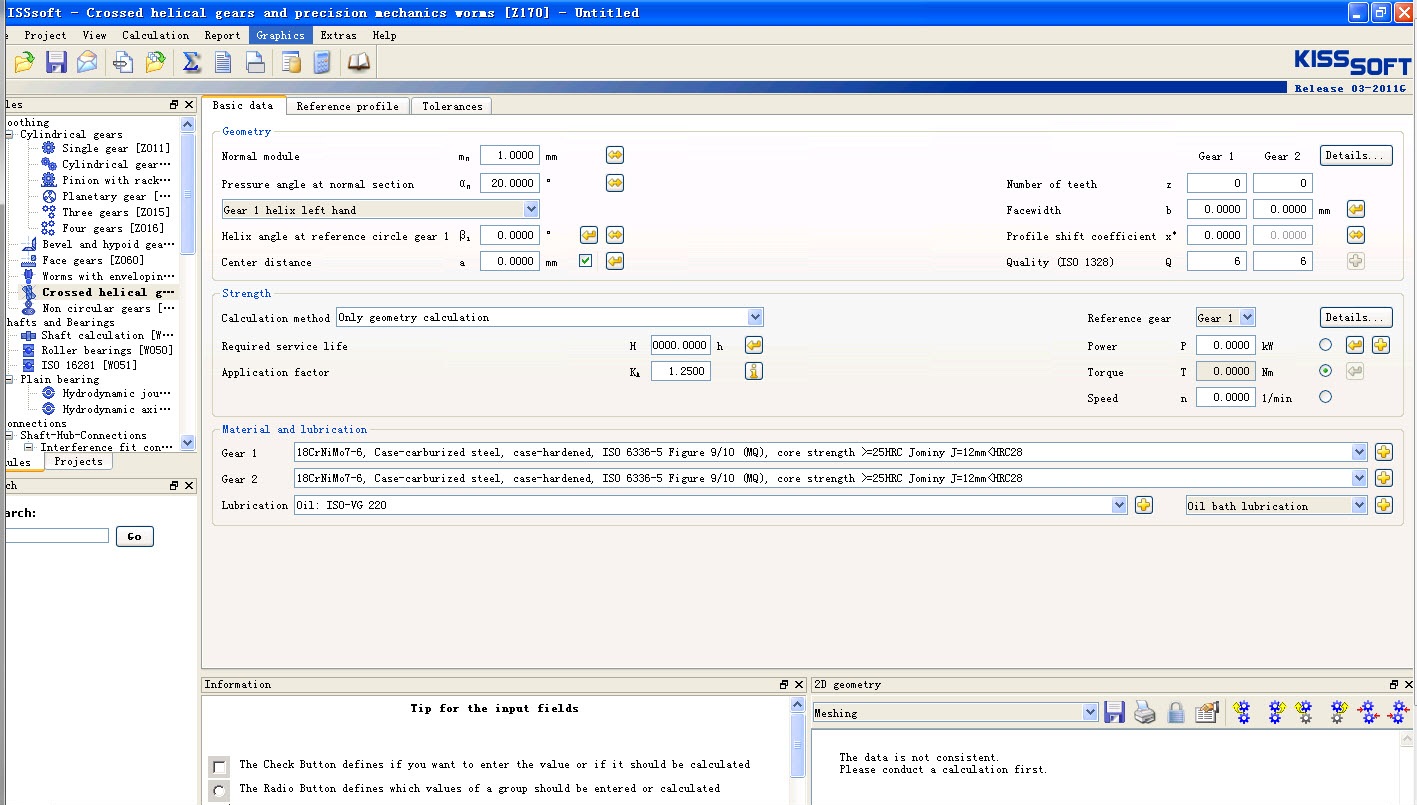The width and height of the screenshot is (1417, 805).
Task: Click the module tree vertical scrollbar
Action: pos(187,283)
